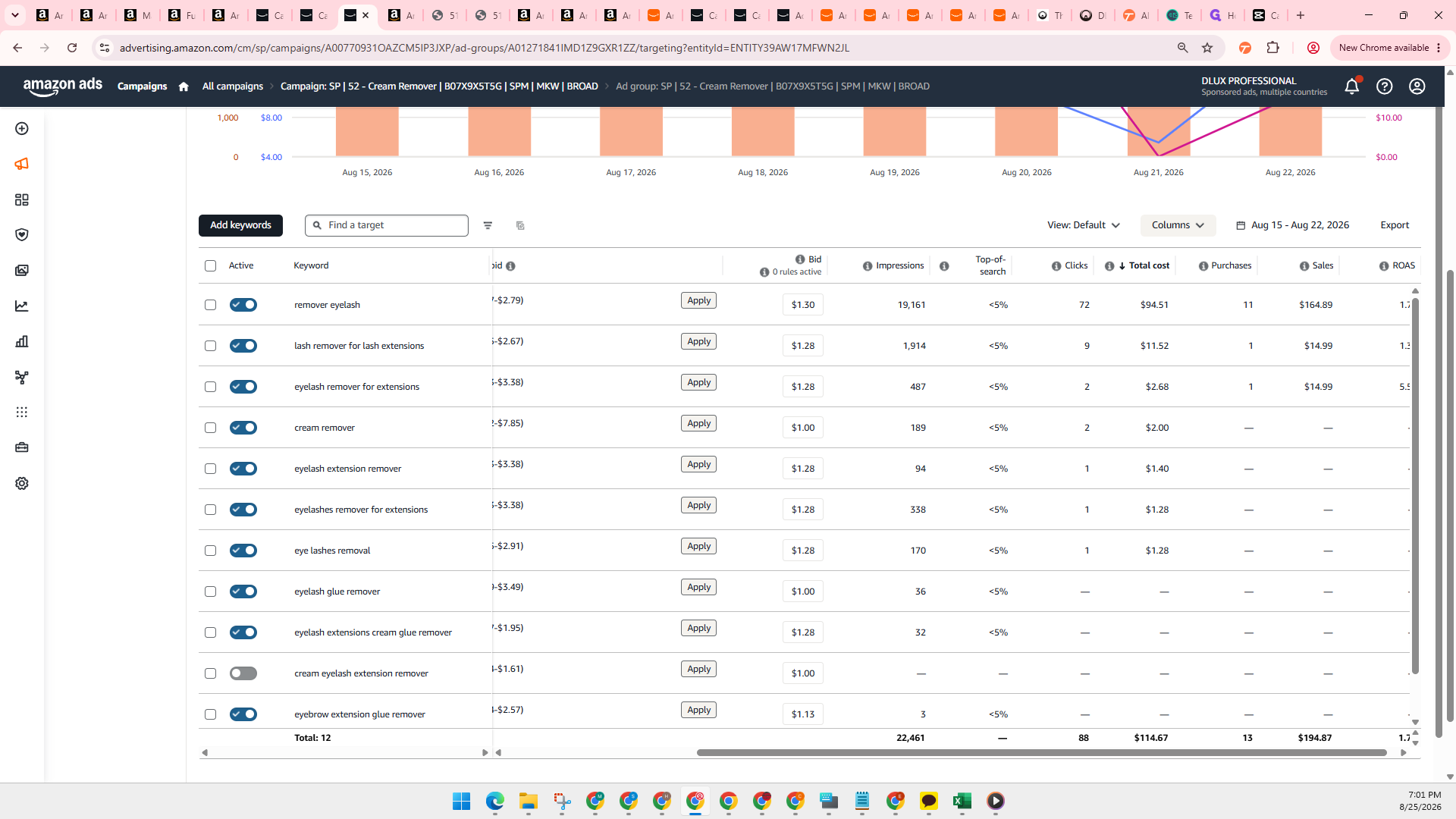This screenshot has height=819, width=1456.
Task: Open Excel from the taskbar
Action: (962, 801)
